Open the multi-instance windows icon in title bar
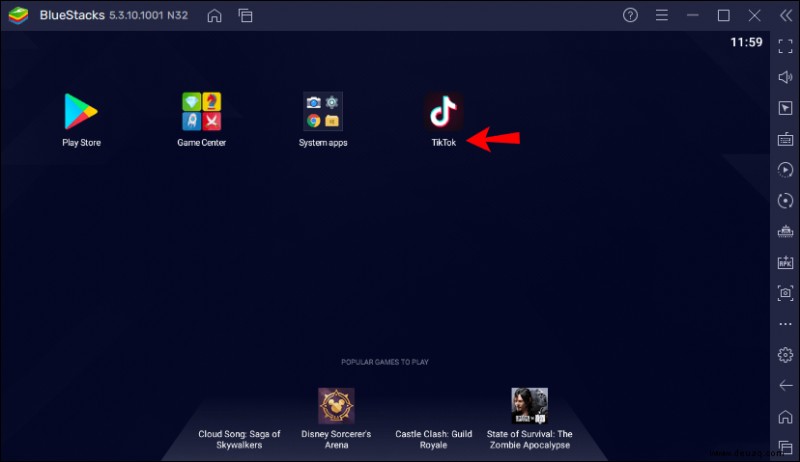The image size is (800, 462). click(x=245, y=16)
